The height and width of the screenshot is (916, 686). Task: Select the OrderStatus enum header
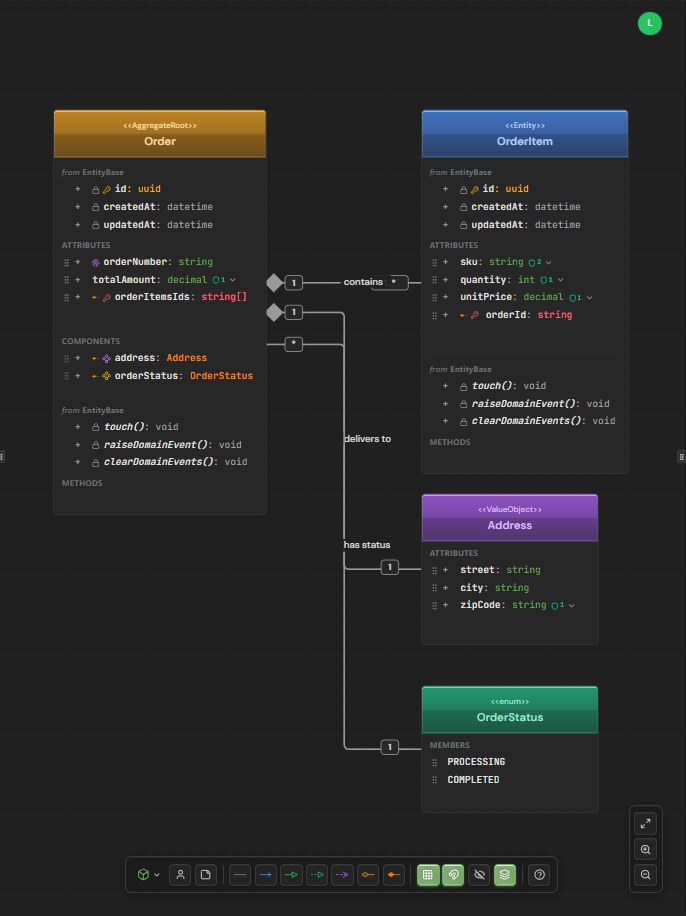tap(510, 710)
